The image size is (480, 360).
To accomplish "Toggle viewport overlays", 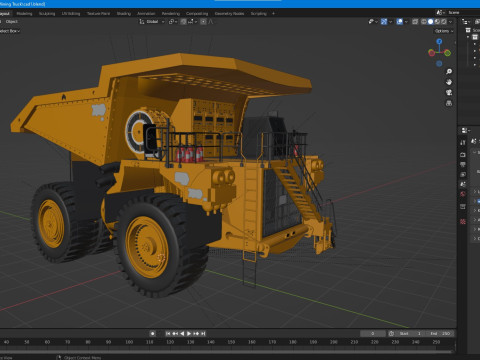I will pyautogui.click(x=399, y=22).
